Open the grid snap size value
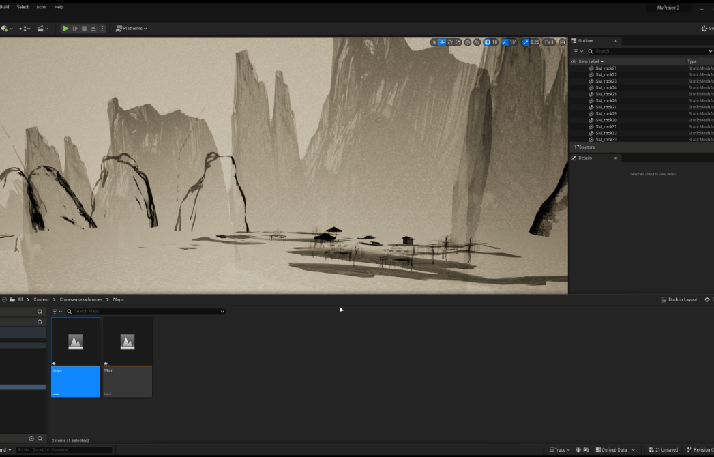The height and width of the screenshot is (457, 714). 495,42
